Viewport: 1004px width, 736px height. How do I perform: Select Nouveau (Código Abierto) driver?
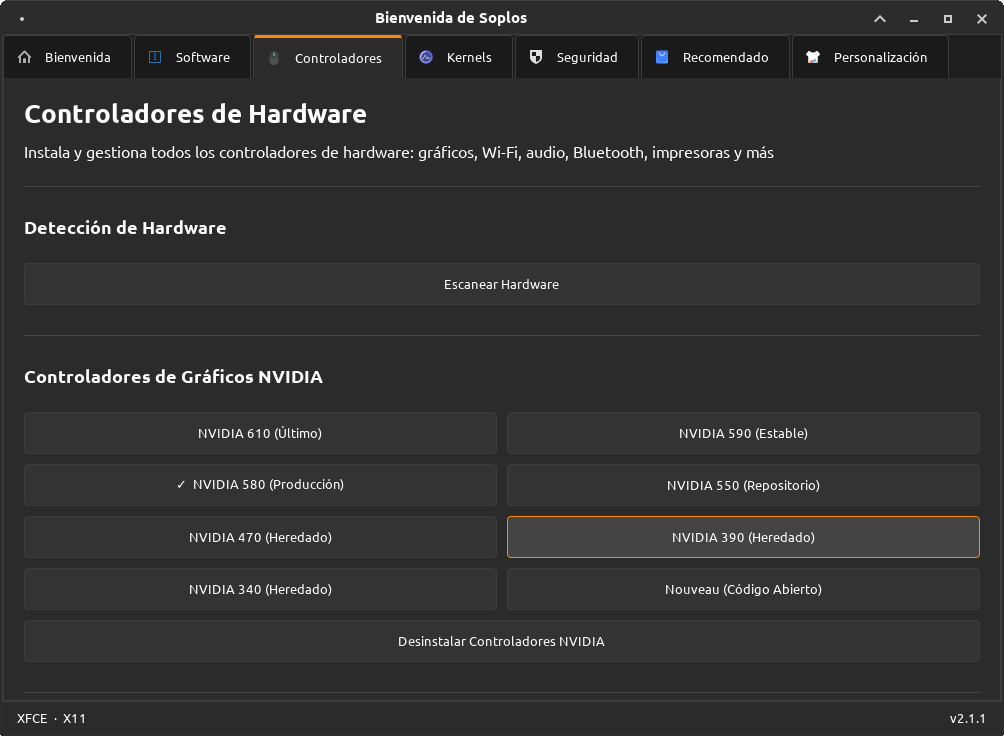pyautogui.click(x=743, y=589)
